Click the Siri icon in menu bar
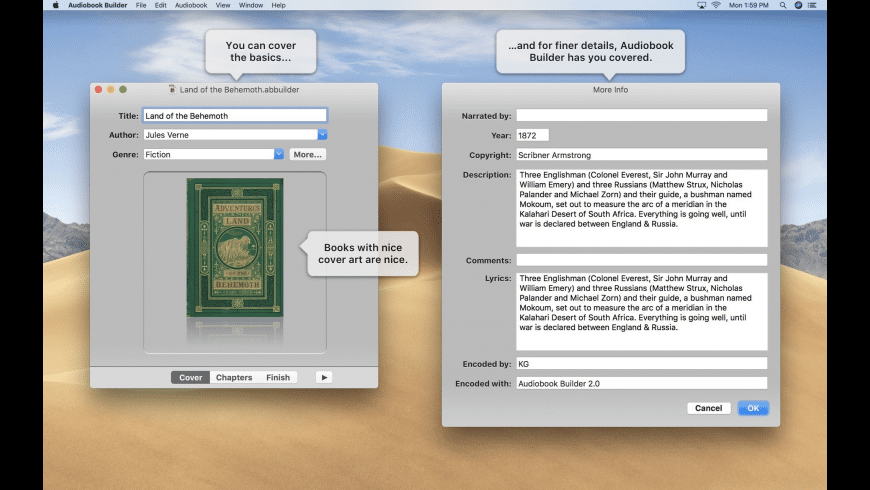 pos(798,5)
